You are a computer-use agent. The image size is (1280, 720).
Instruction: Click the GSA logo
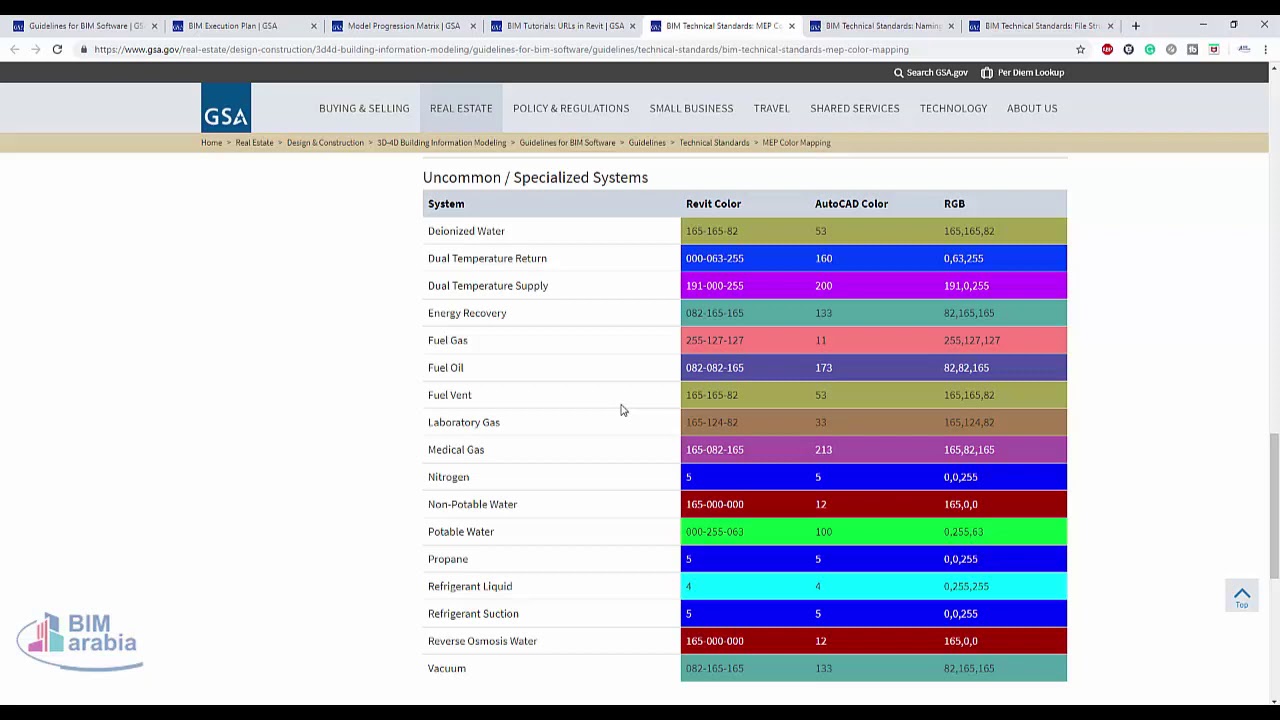point(226,107)
